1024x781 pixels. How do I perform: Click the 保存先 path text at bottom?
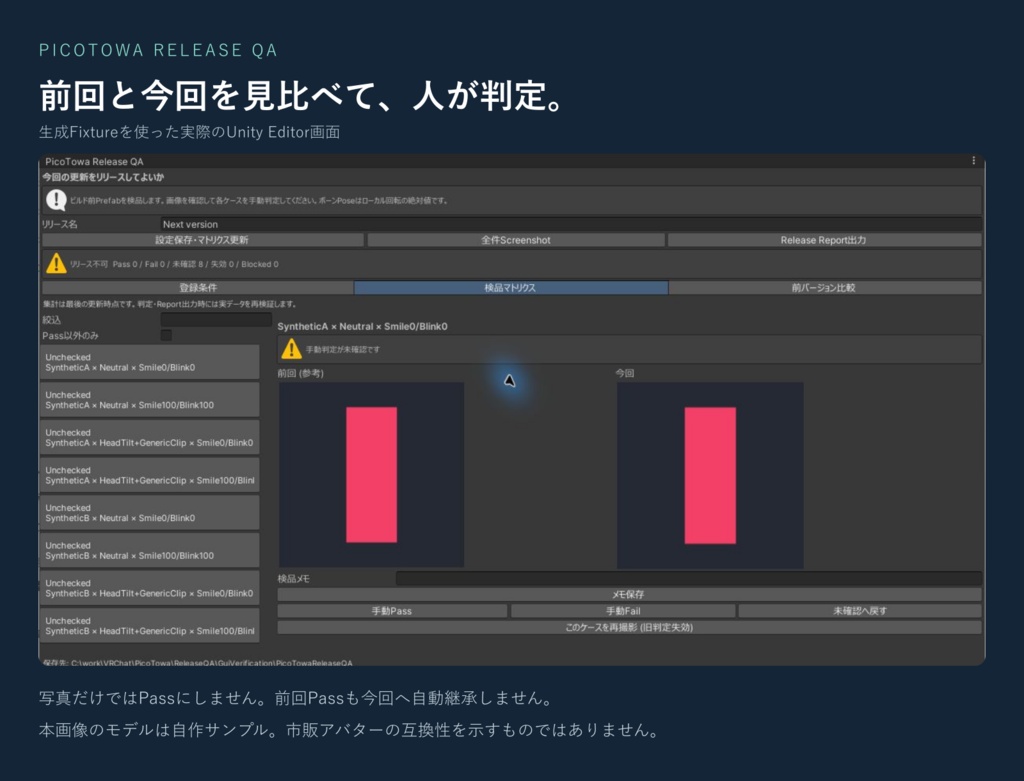(198, 662)
